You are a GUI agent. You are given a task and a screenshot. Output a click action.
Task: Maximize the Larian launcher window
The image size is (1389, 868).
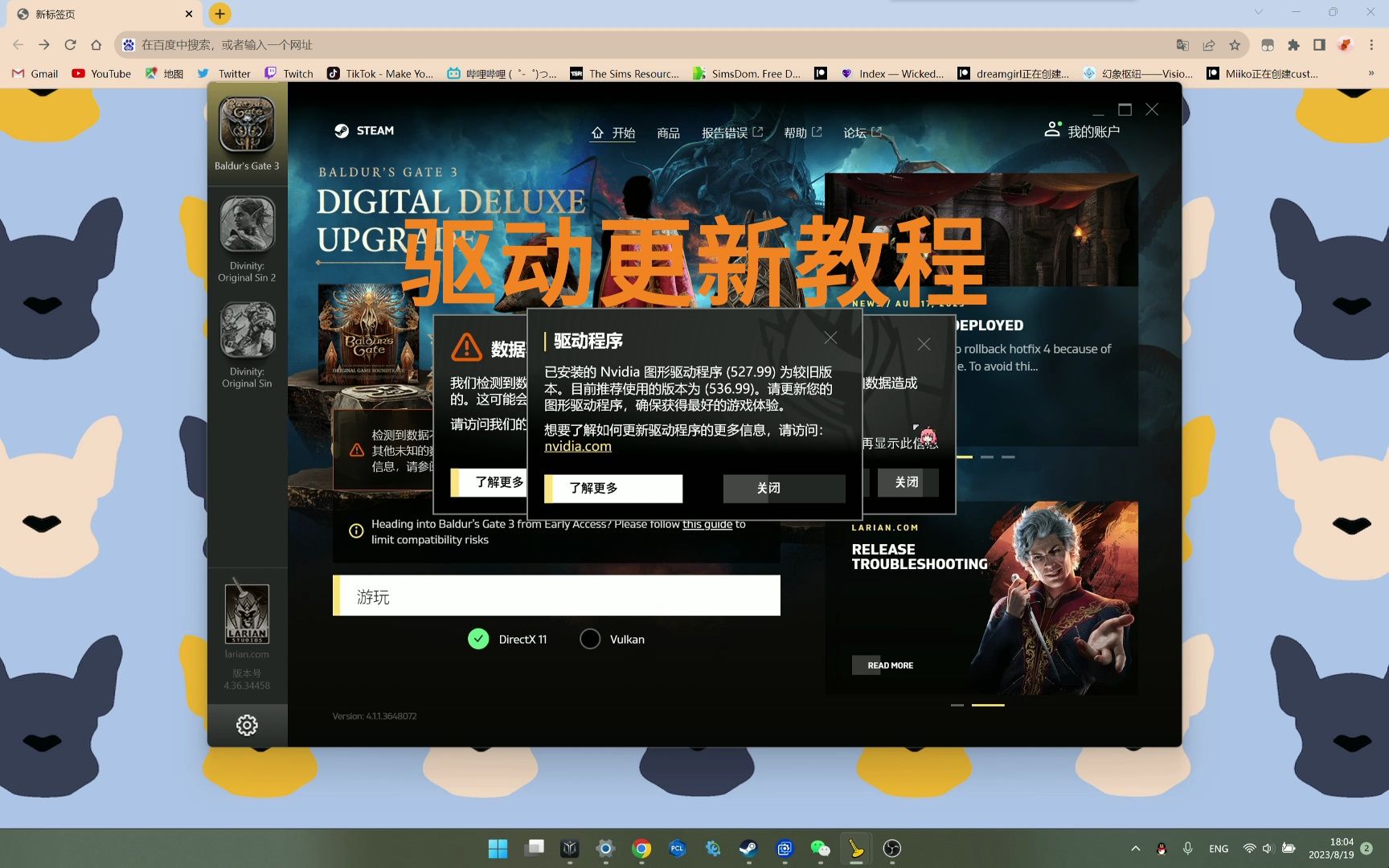(x=1125, y=109)
